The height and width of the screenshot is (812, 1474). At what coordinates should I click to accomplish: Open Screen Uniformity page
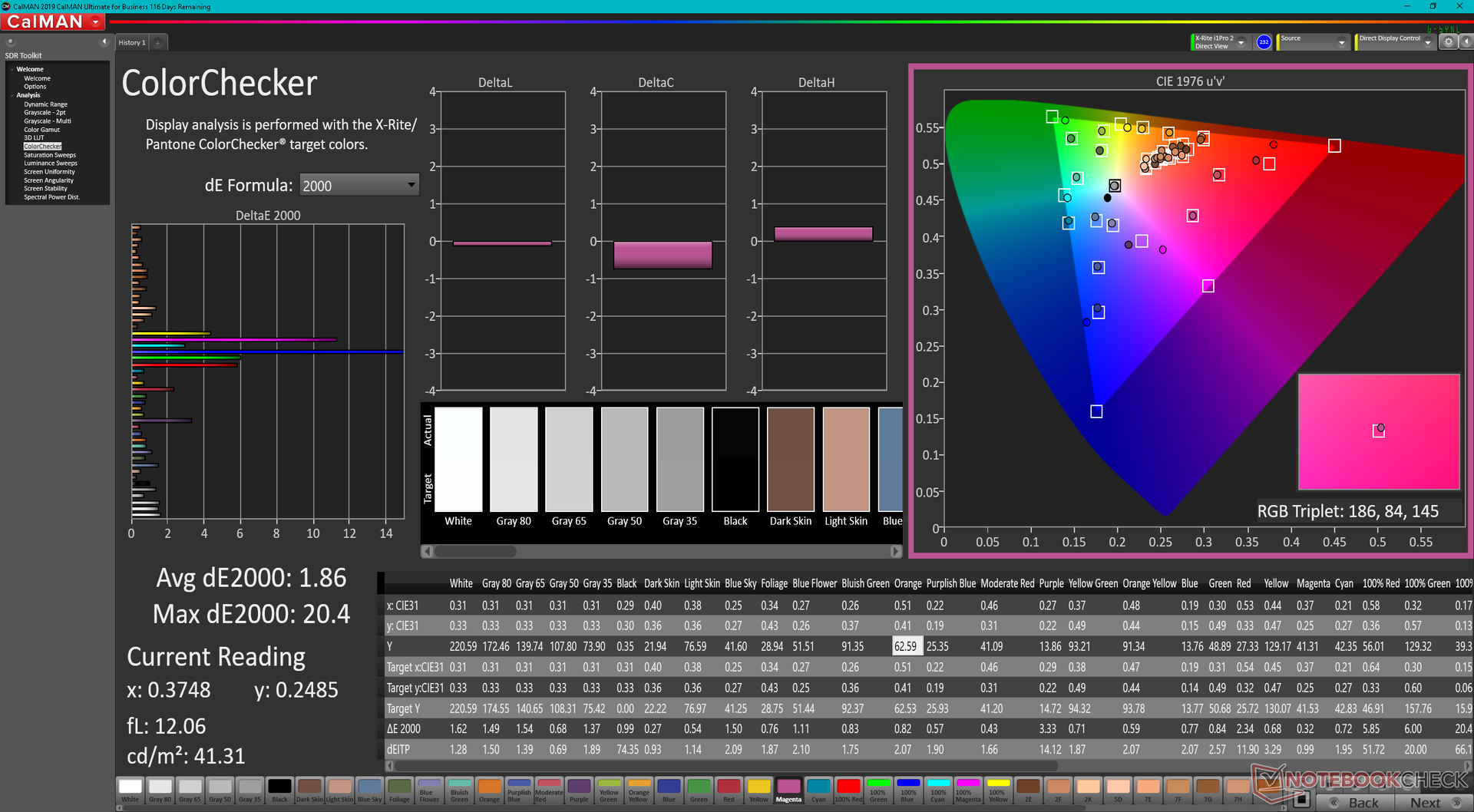49,172
